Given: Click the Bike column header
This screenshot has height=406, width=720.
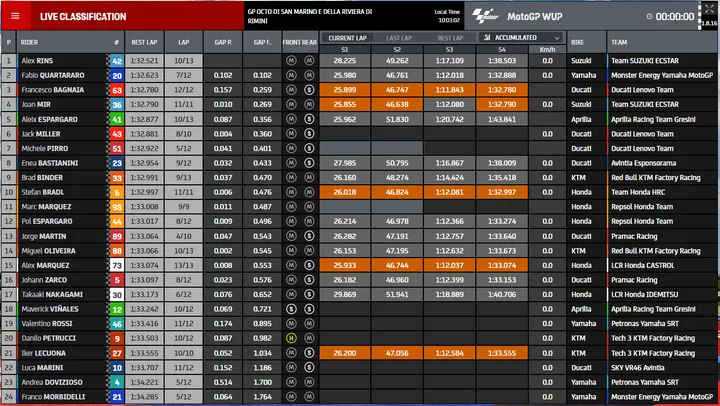Looking at the screenshot, I should 578,42.
